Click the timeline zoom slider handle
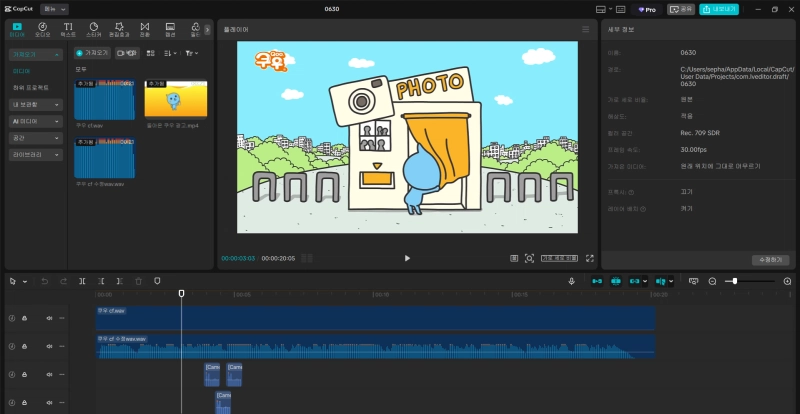Screen dimensions: 800x414 (x=735, y=282)
